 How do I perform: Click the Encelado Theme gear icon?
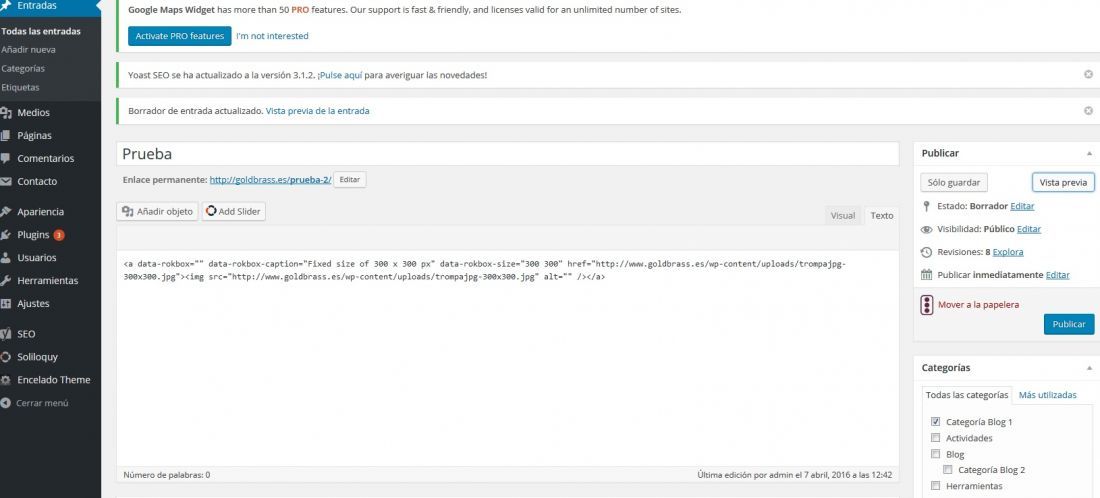[x=6, y=380]
